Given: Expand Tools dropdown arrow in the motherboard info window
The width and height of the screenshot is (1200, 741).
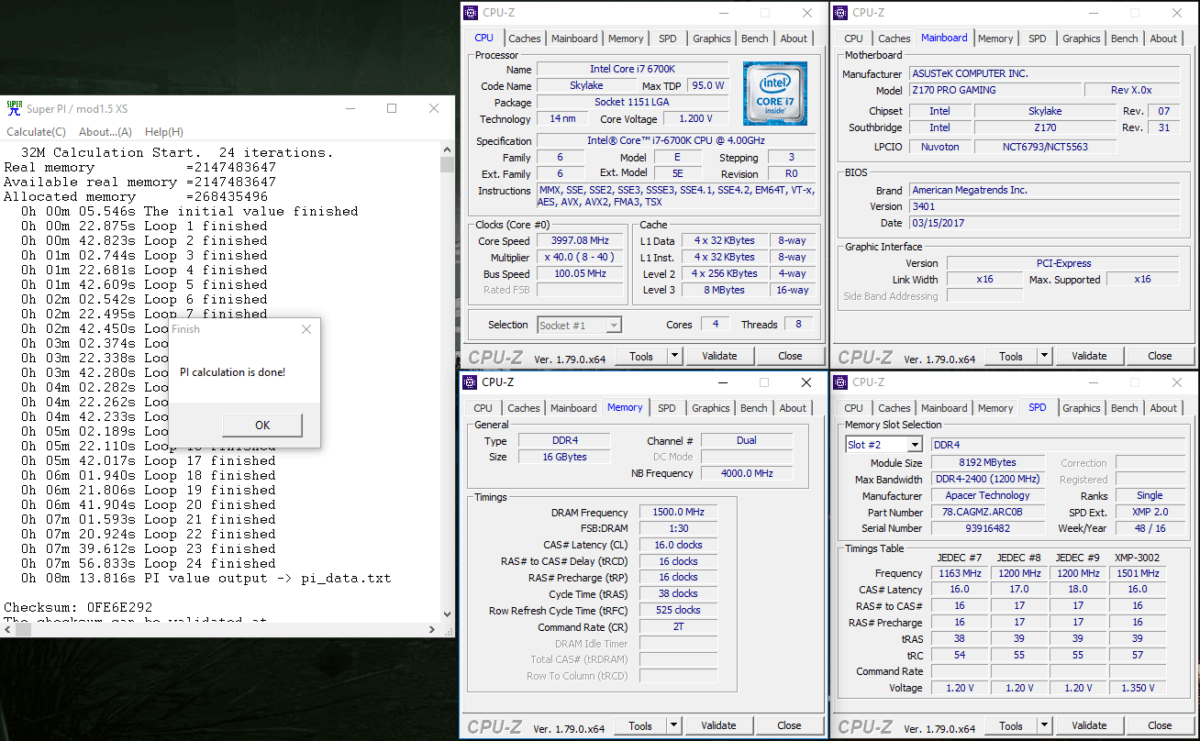Looking at the screenshot, I should coord(1045,356).
